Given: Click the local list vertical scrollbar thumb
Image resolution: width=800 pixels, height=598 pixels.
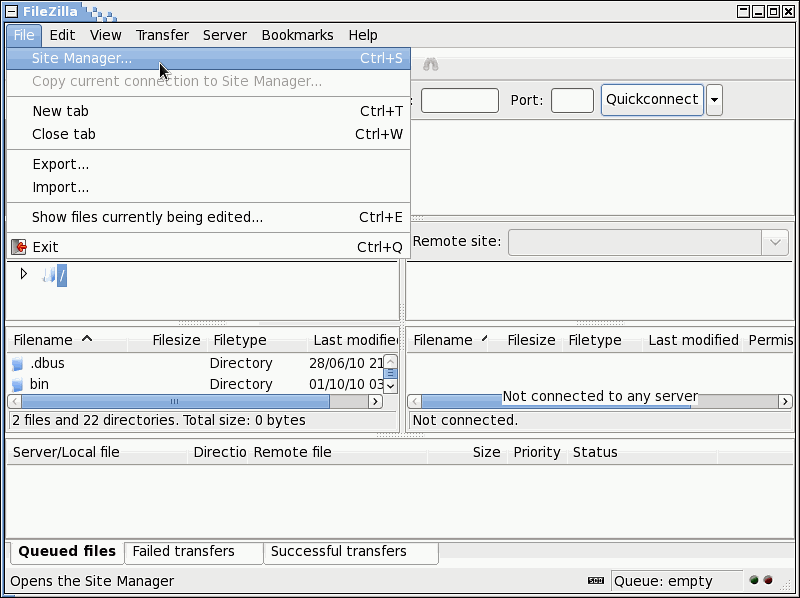Looking at the screenshot, I should click(x=390, y=374).
